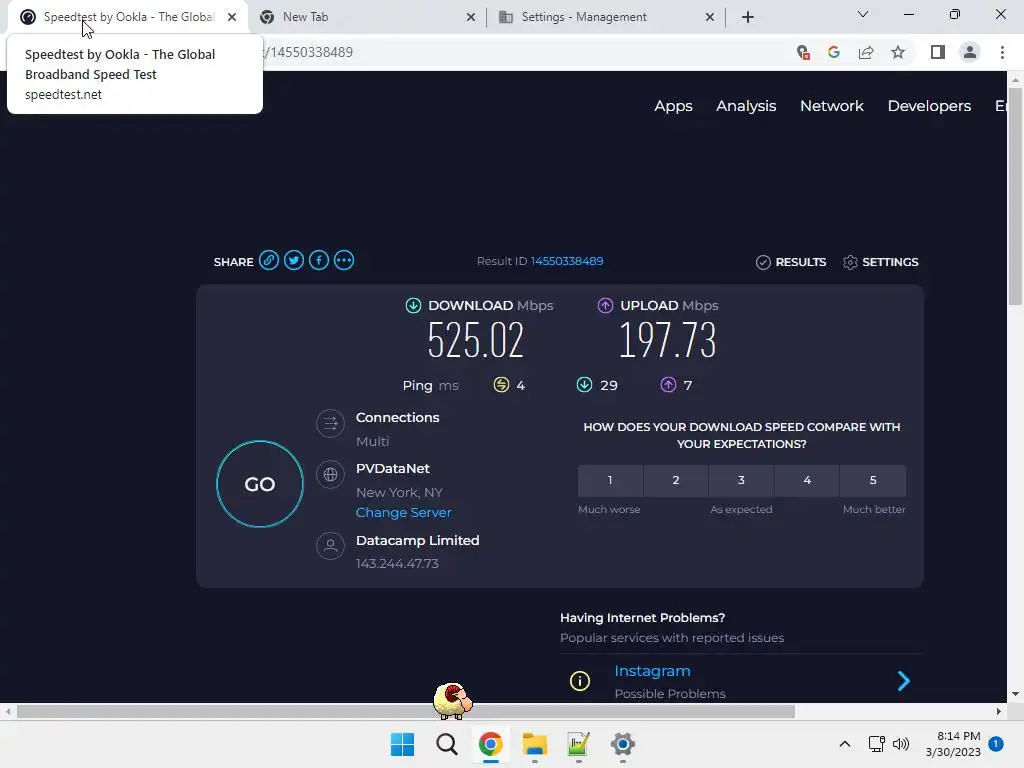
Task: Rate download speed 4
Action: (807, 480)
